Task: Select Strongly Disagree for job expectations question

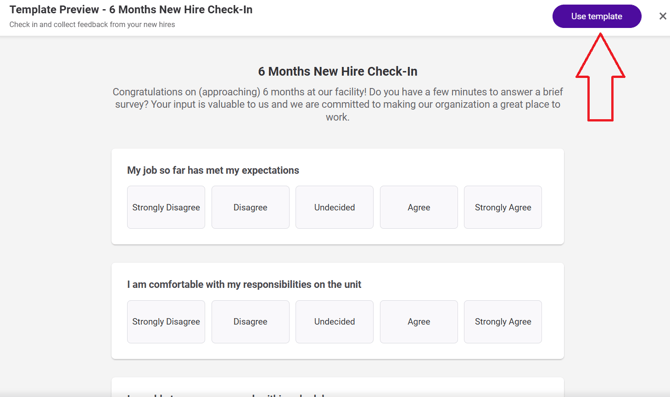Action: (166, 207)
